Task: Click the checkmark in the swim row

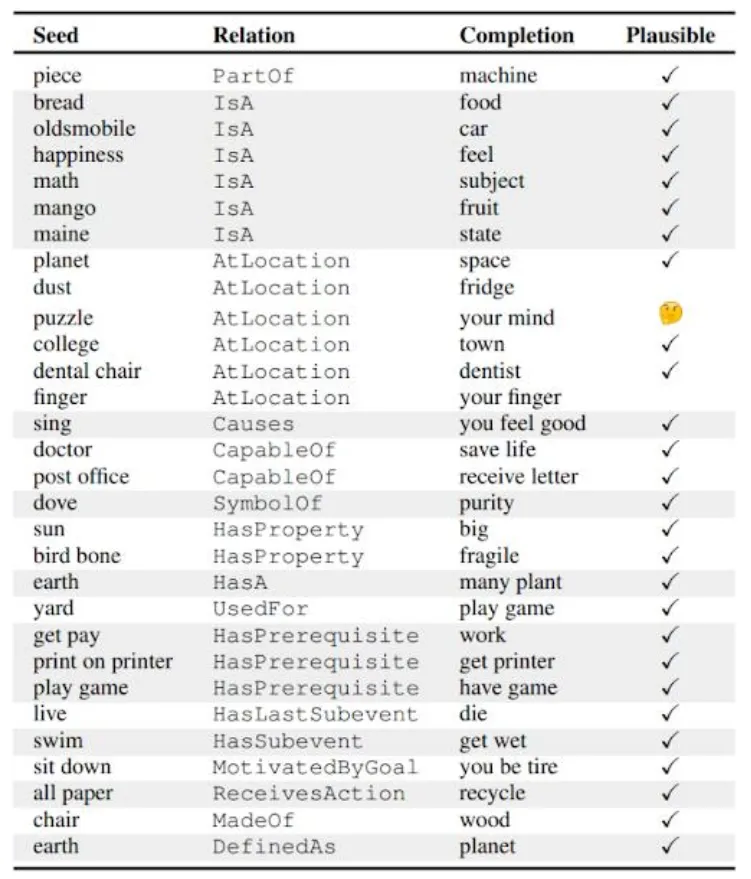Action: (670, 740)
